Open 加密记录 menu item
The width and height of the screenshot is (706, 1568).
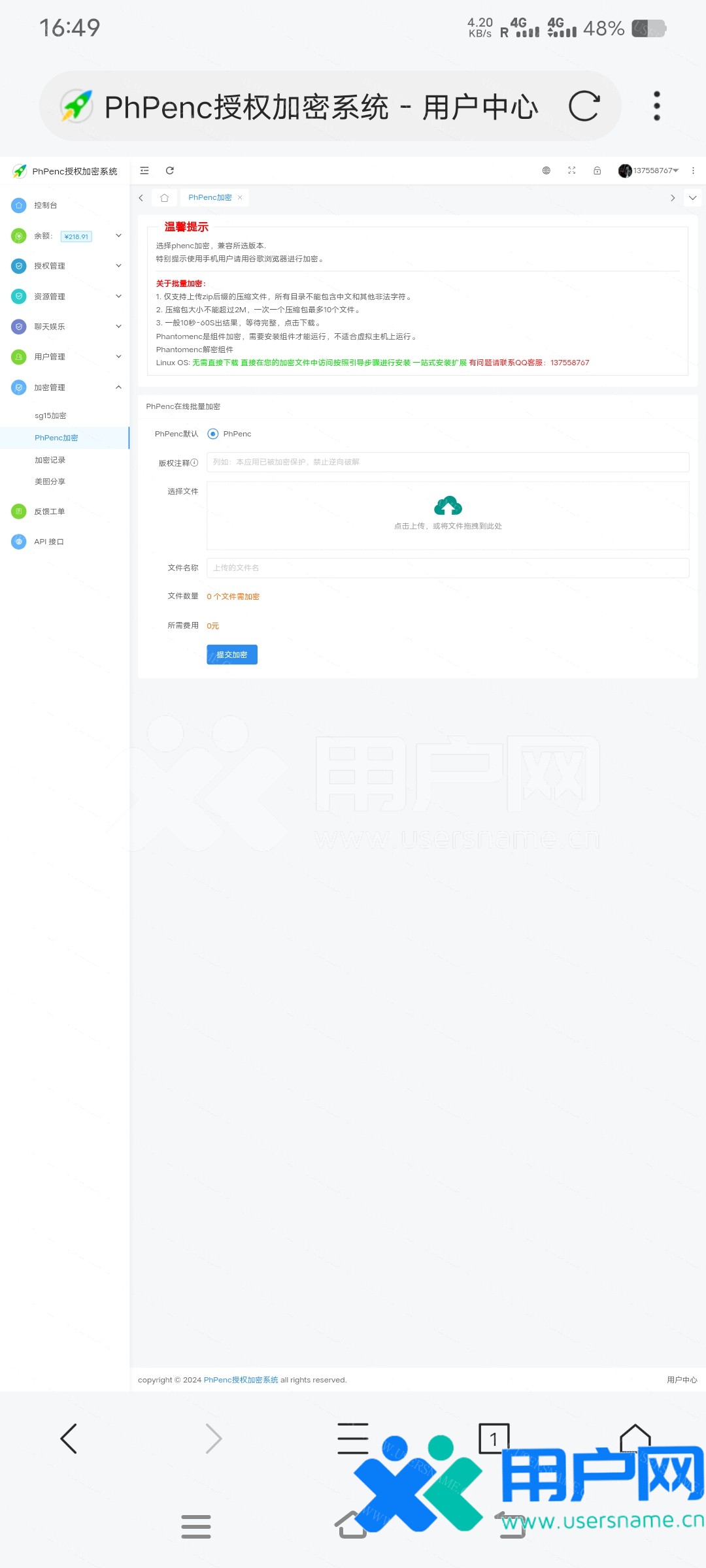[x=50, y=460]
